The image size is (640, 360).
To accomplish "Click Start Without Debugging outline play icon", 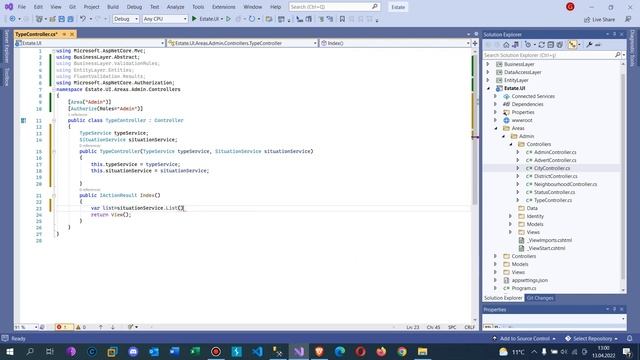I will point(229,19).
